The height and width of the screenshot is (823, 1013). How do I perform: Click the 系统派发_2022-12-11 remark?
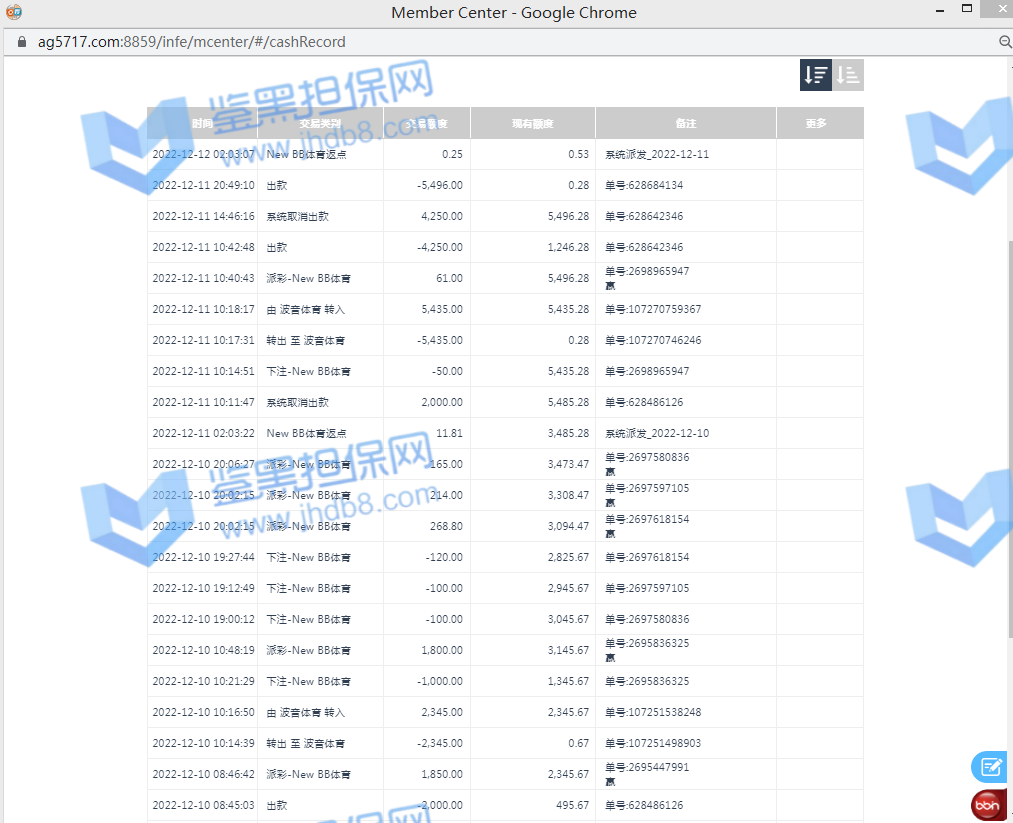click(657, 154)
